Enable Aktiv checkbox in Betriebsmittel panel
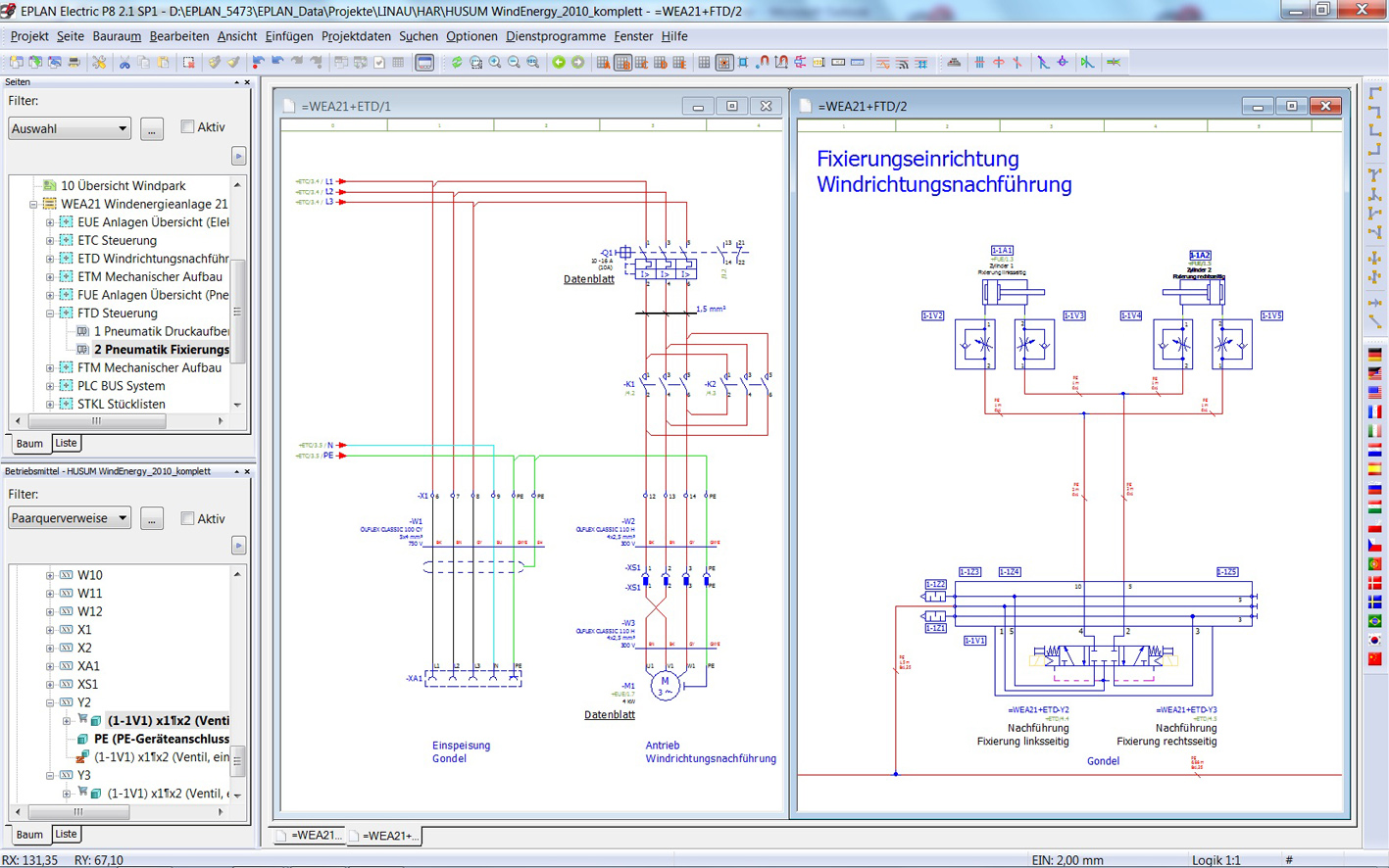The image size is (1389, 868). (187, 518)
